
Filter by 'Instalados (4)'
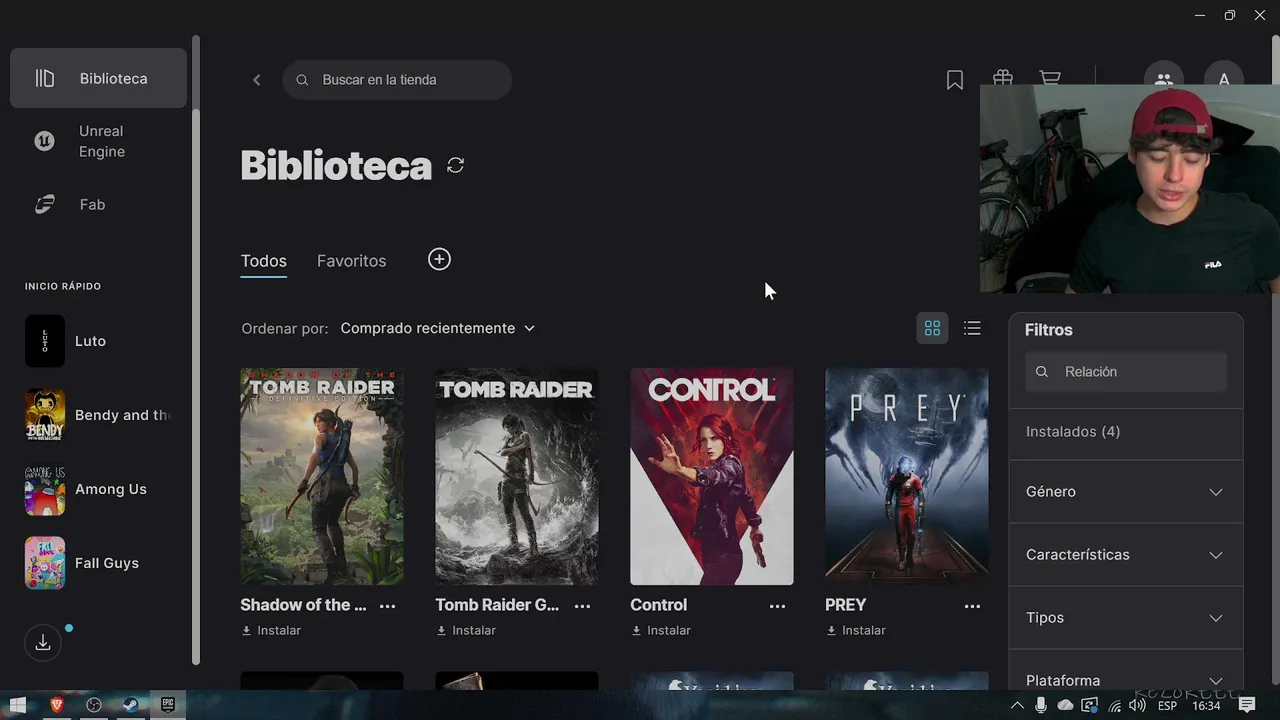point(1073,432)
